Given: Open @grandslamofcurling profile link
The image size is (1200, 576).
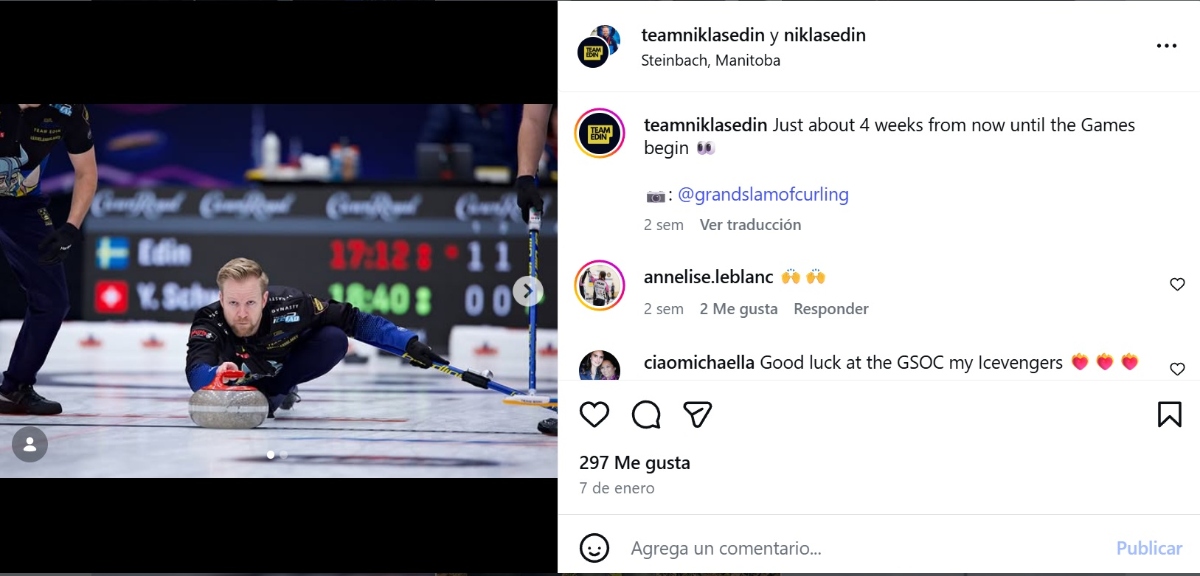Looking at the screenshot, I should 763,195.
